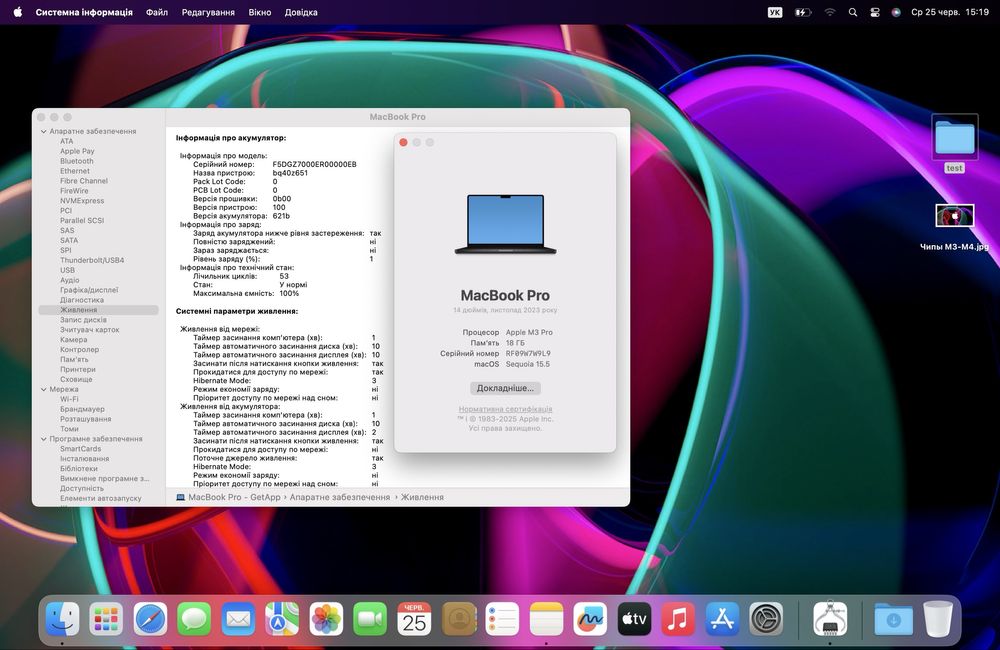Viewport: 1000px width, 650px height.
Task: Open System Settings gear in dock
Action: pos(766,618)
